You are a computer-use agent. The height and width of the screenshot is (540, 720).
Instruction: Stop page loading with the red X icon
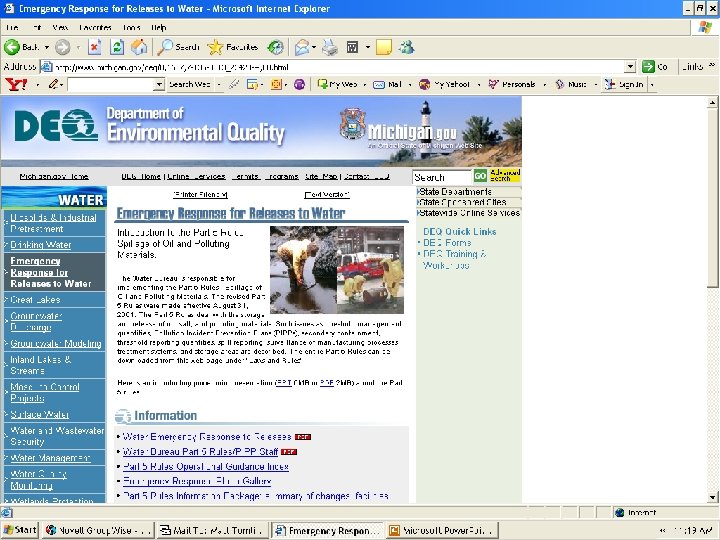(x=94, y=47)
